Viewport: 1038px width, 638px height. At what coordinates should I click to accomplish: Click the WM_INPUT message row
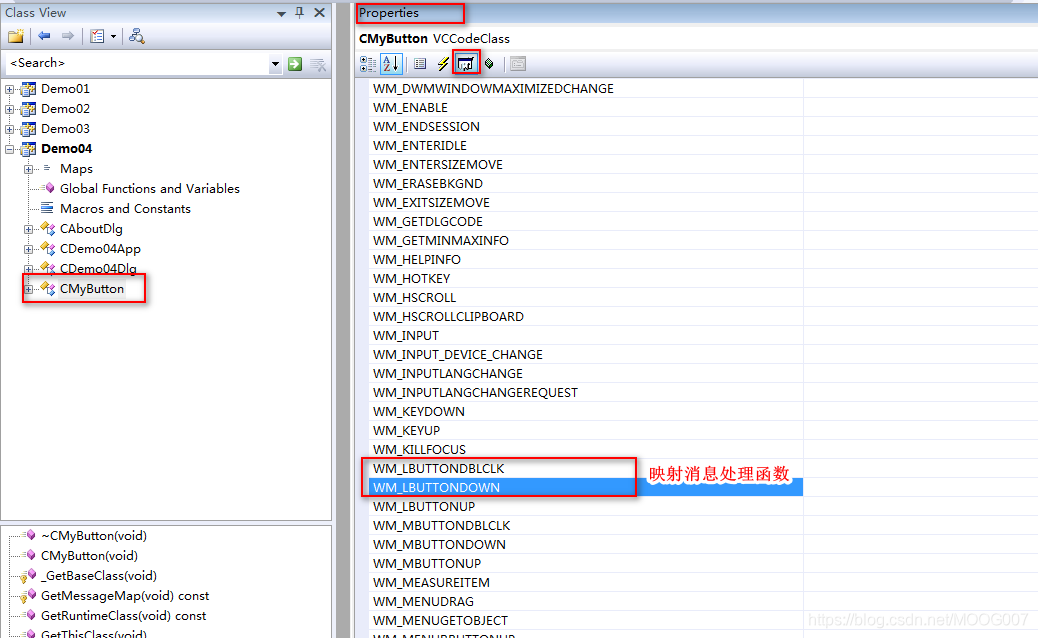point(586,336)
